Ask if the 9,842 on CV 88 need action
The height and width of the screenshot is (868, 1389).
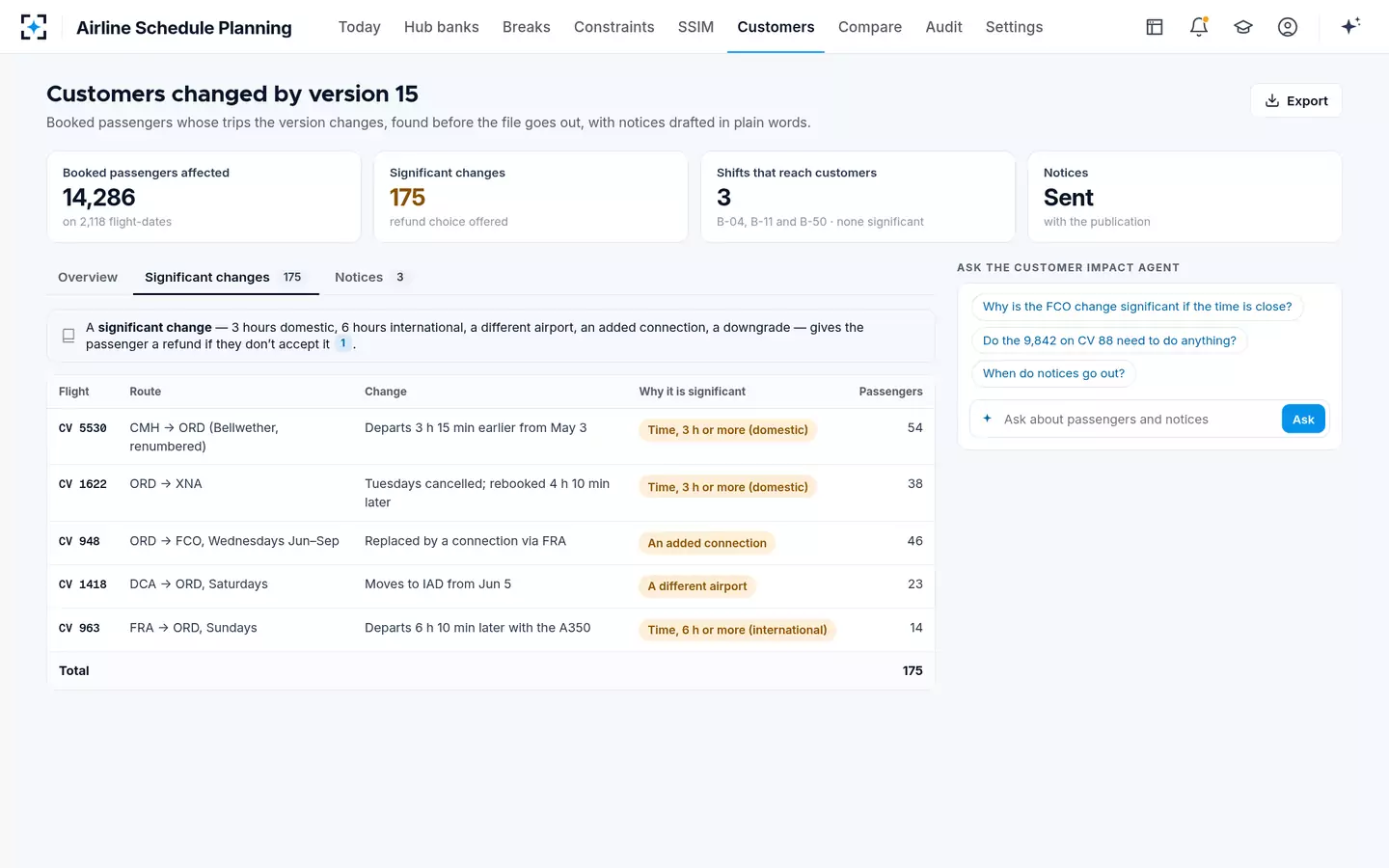coord(1109,340)
